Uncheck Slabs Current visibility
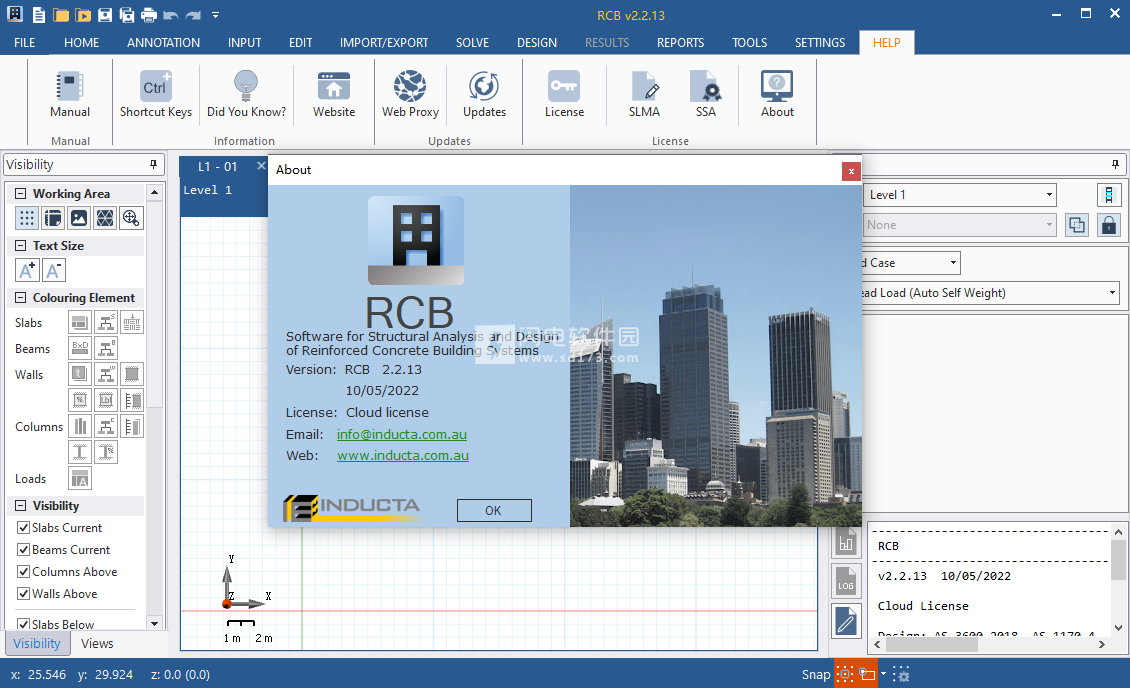1130x688 pixels. click(23, 527)
